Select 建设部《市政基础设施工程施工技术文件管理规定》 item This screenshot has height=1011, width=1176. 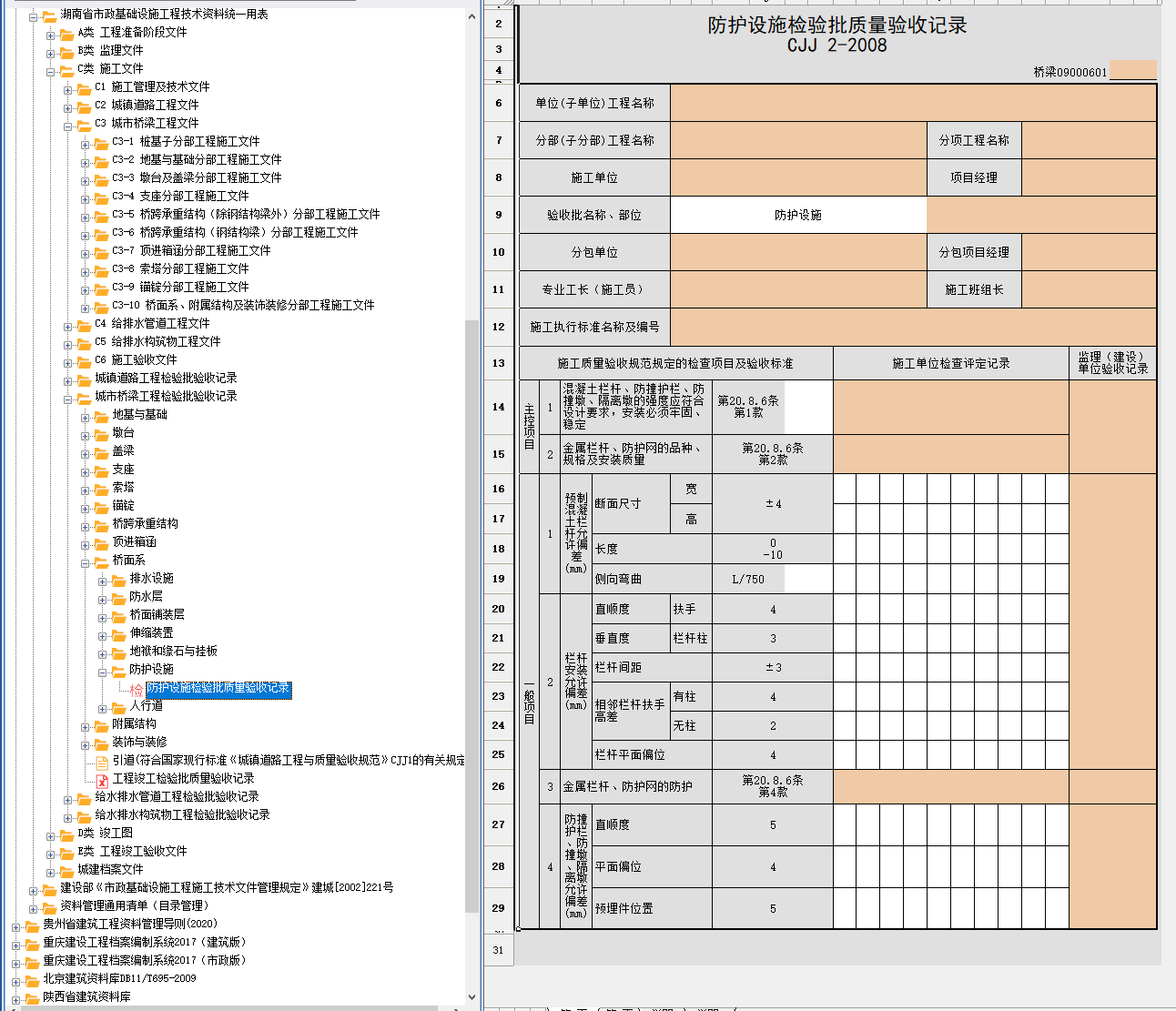pyautogui.click(x=227, y=888)
